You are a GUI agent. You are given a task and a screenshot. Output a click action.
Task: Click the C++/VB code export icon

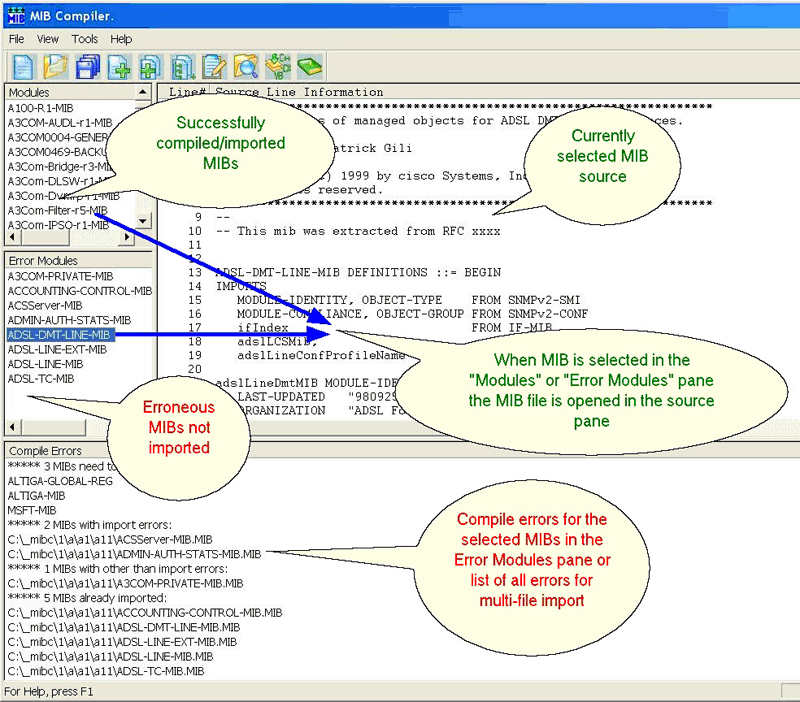pos(278,67)
